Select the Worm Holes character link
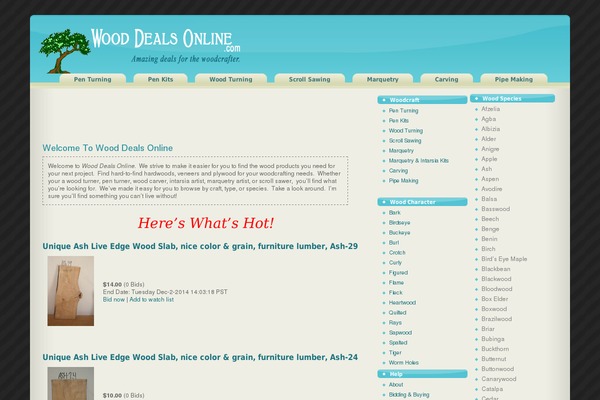600x400 pixels. tap(404, 362)
